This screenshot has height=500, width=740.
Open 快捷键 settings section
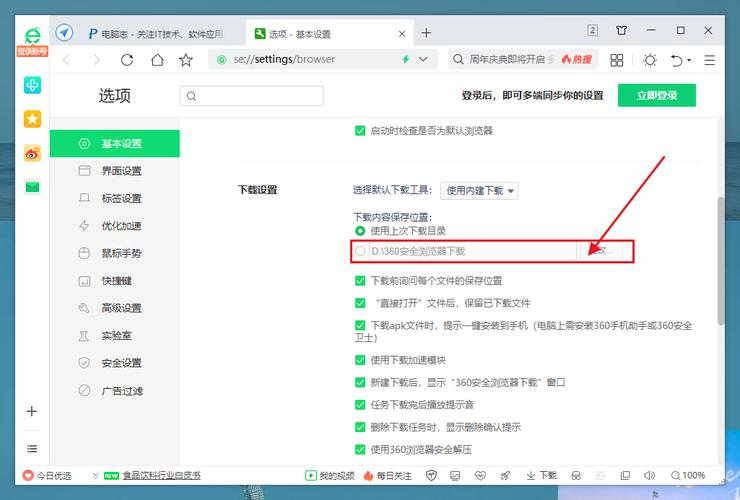coord(115,280)
